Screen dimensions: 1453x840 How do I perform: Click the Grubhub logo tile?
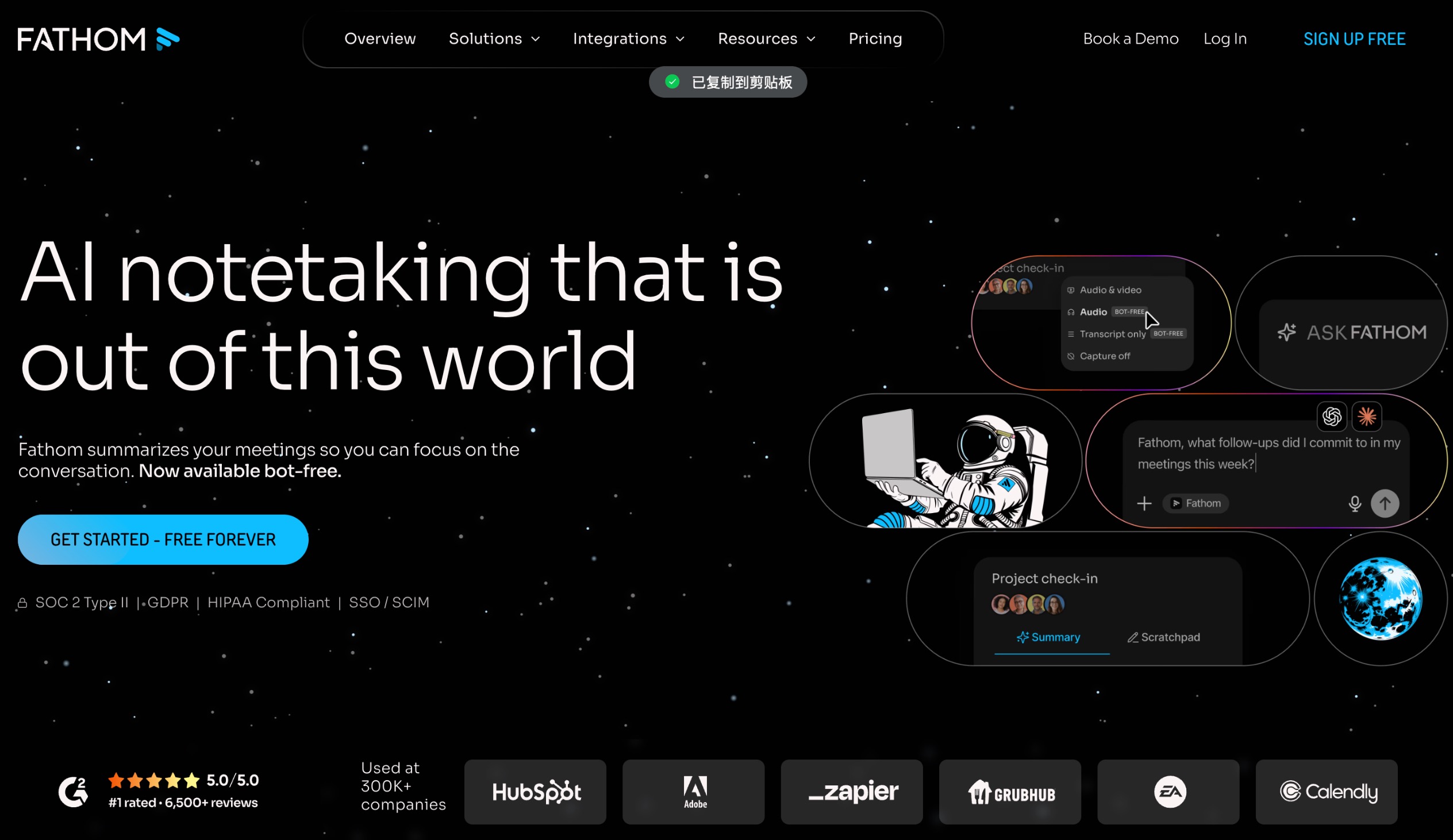[1010, 792]
